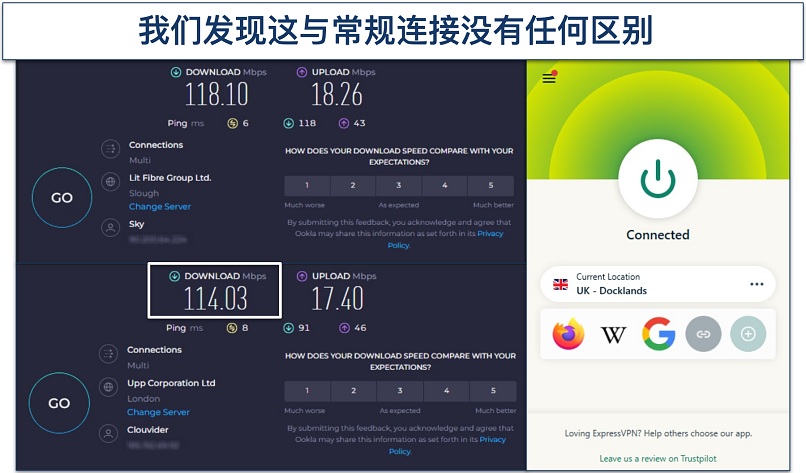Screen dimensions: 806x473
Task: Rate bottom test as 3 As expected
Action: pyautogui.click(x=399, y=391)
